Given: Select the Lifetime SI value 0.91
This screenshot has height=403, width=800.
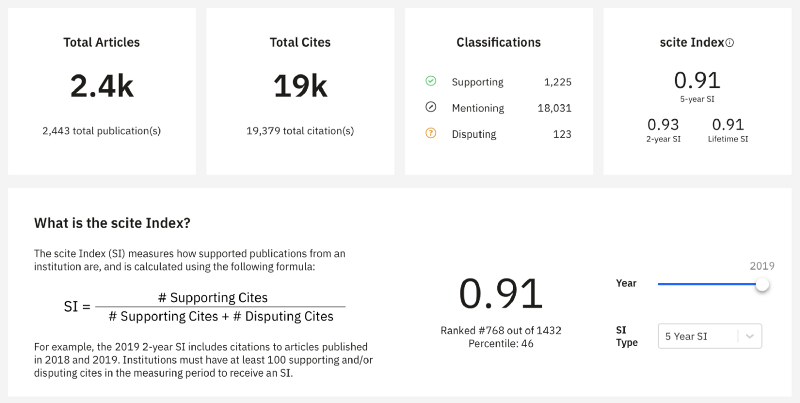Looking at the screenshot, I should 728,125.
